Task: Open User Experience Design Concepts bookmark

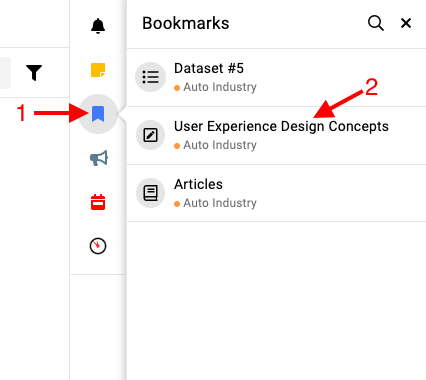Action: pyautogui.click(x=276, y=135)
